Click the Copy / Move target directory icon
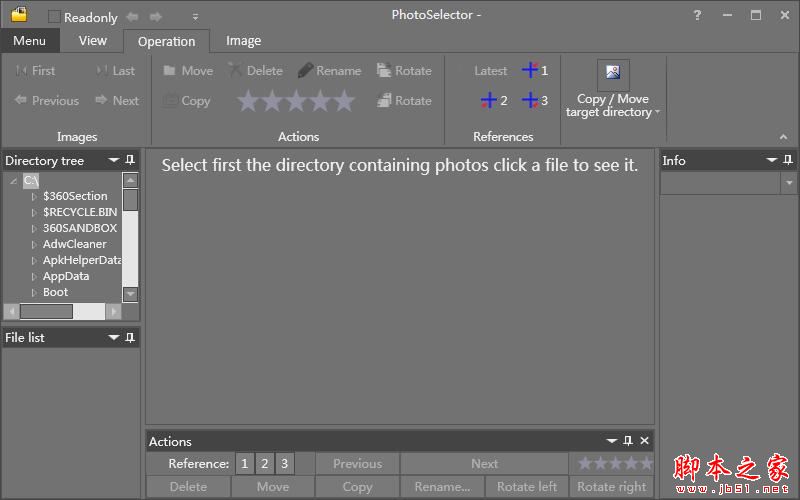Image resolution: width=800 pixels, height=500 pixels. tap(613, 75)
